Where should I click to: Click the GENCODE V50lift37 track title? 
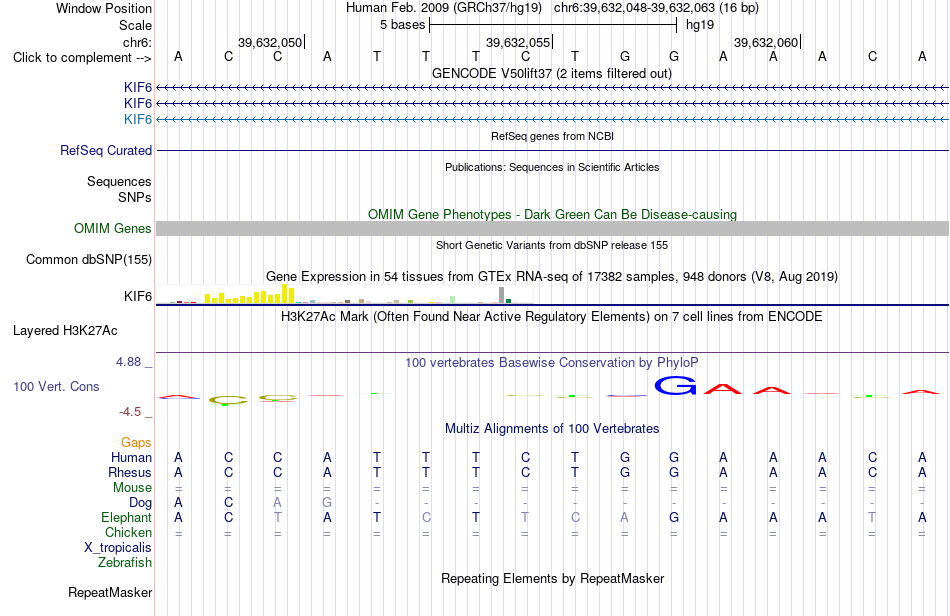point(552,73)
